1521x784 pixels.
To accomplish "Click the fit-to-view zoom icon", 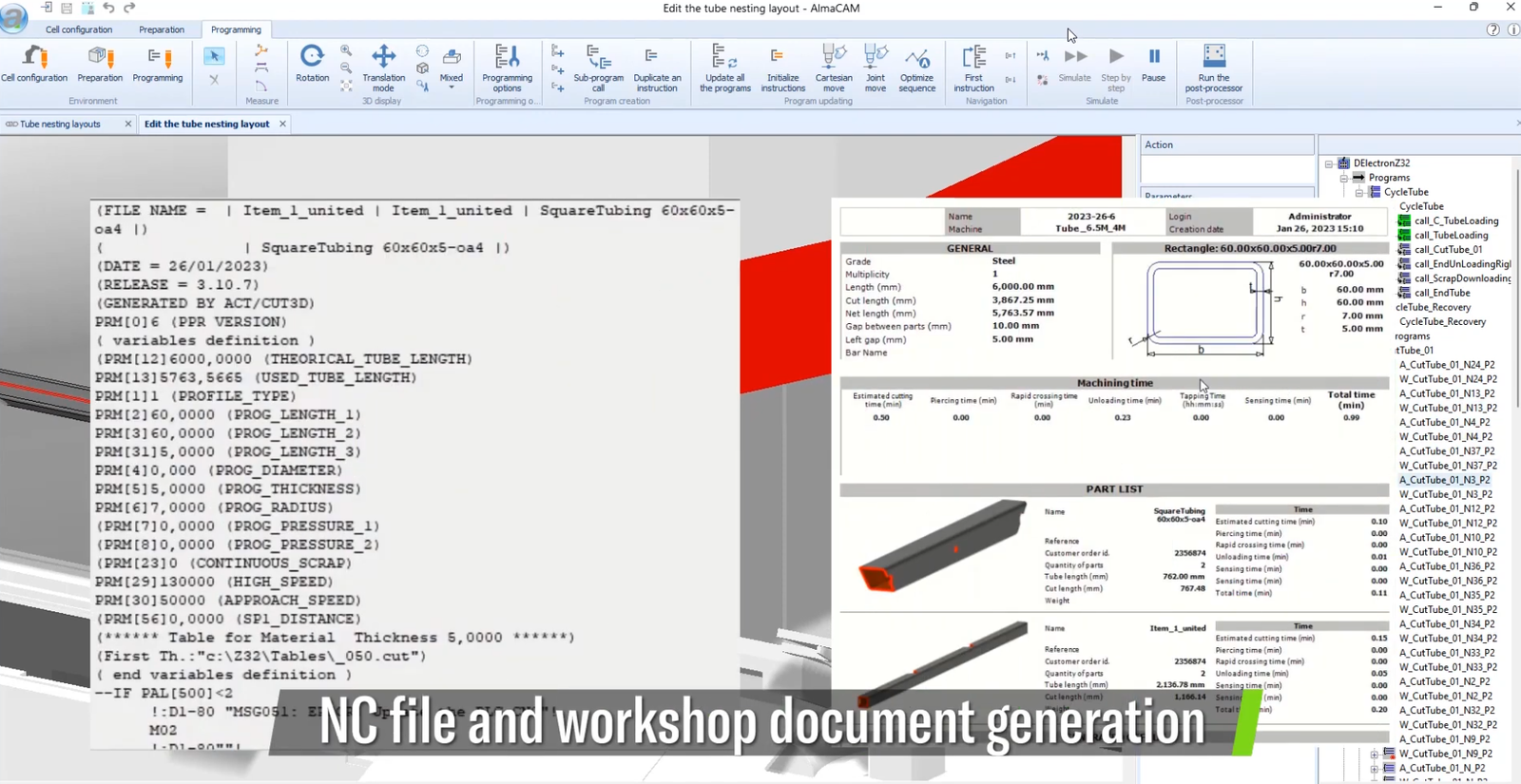I will [346, 86].
